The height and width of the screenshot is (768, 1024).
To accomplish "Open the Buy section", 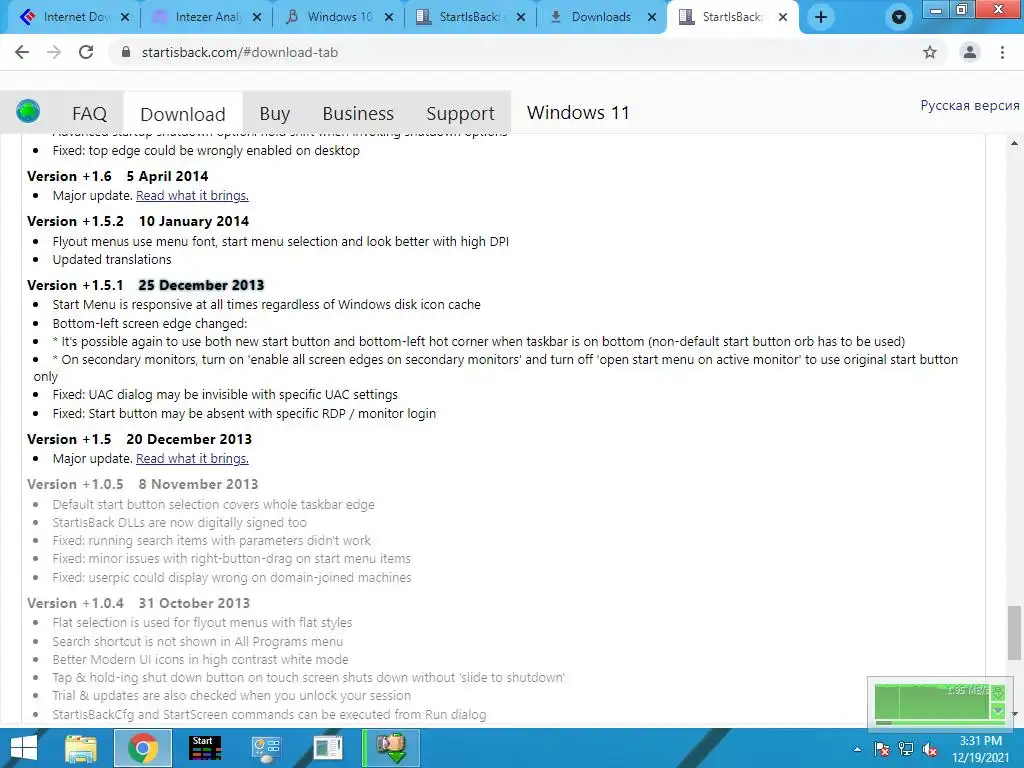I will (x=274, y=114).
